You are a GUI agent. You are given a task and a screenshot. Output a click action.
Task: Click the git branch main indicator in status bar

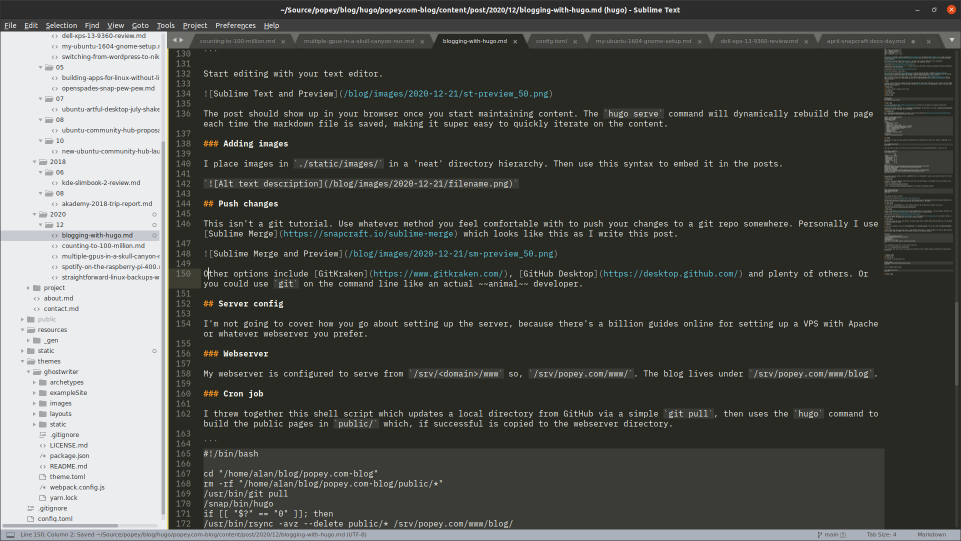tap(831, 535)
